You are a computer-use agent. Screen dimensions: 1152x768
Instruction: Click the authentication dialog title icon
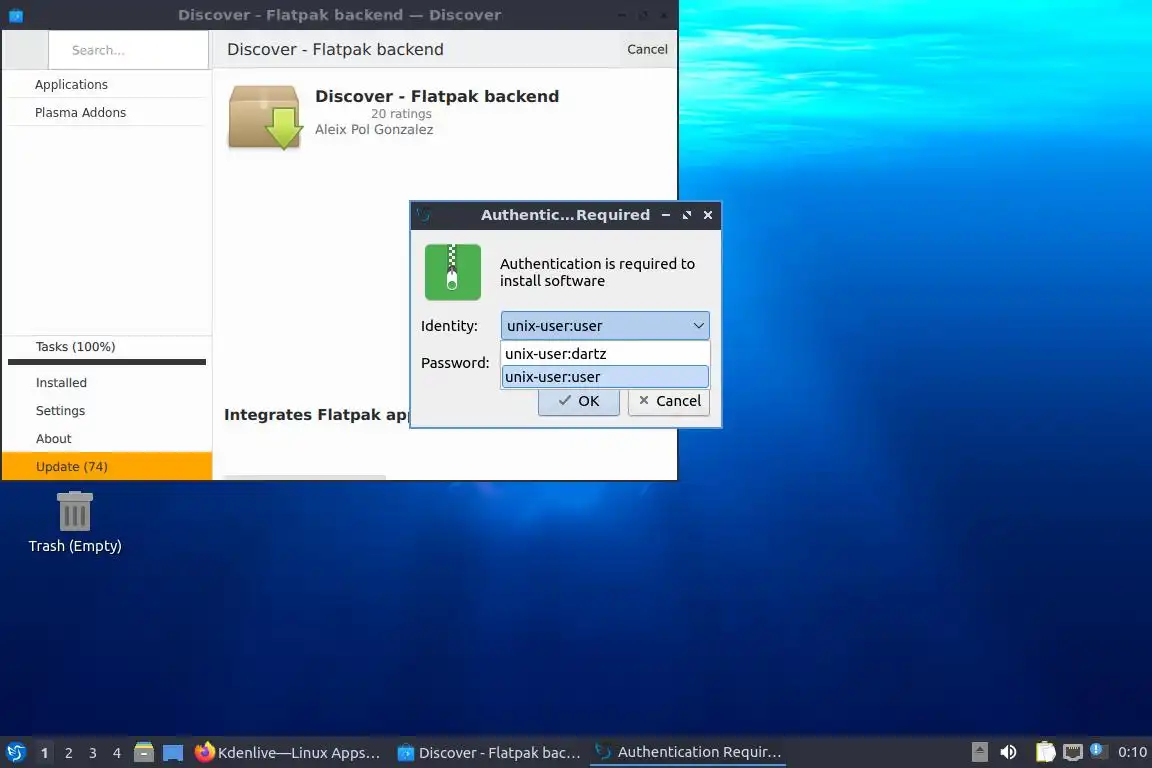point(424,215)
